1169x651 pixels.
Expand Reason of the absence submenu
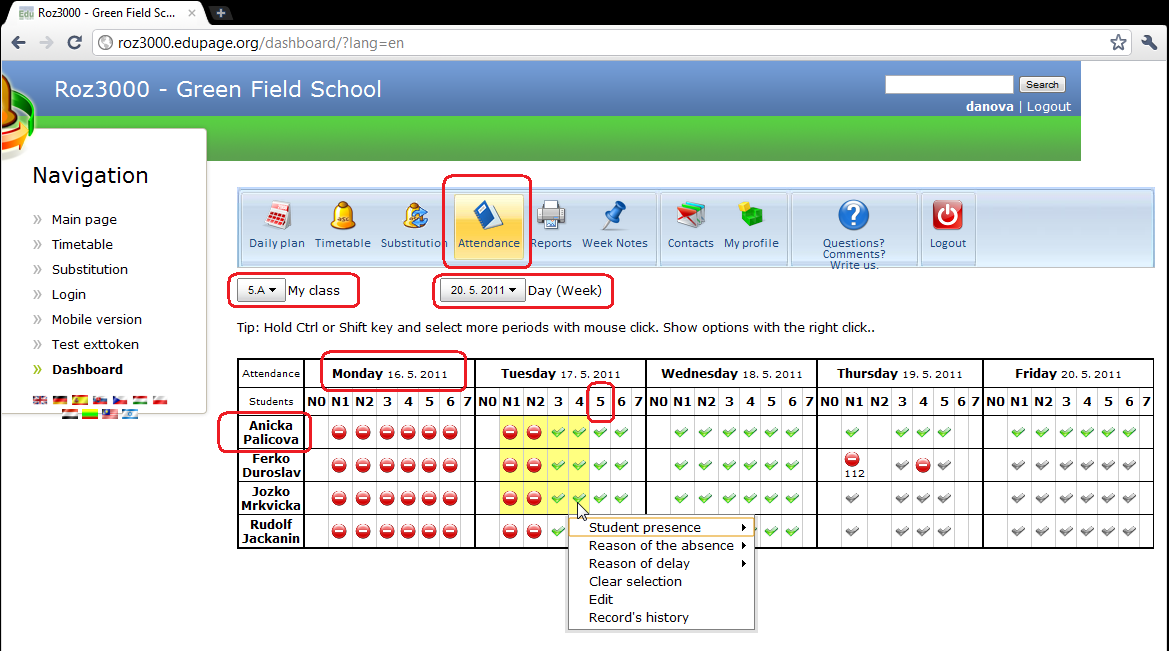click(x=660, y=546)
